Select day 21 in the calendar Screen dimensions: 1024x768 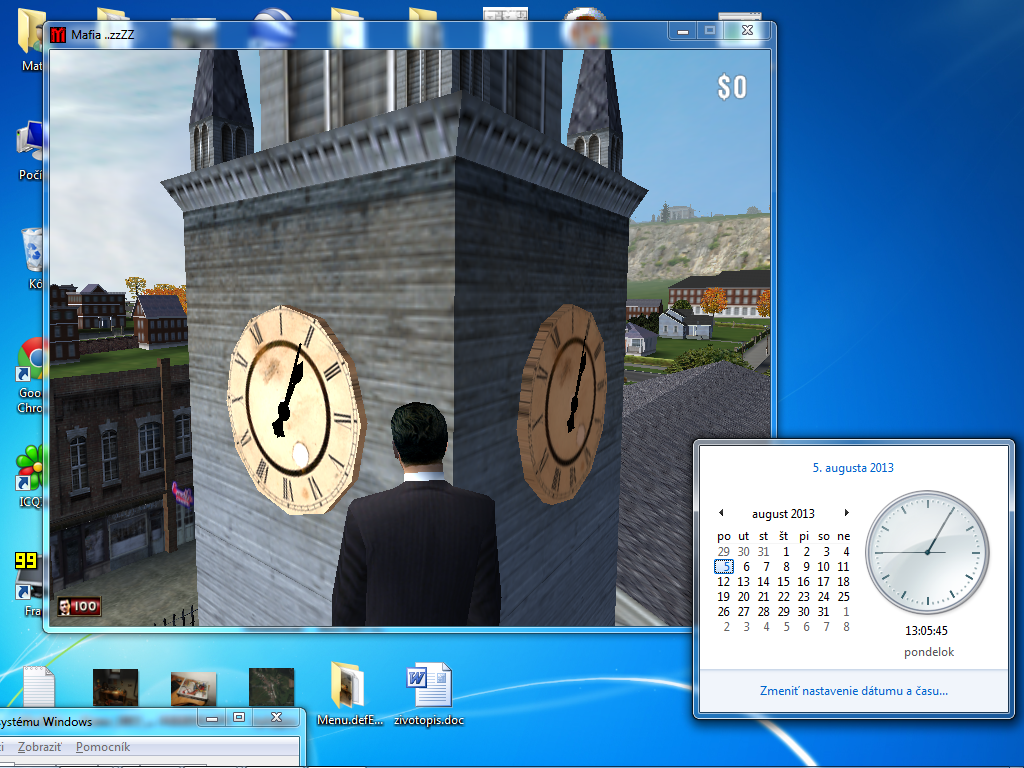click(x=763, y=596)
